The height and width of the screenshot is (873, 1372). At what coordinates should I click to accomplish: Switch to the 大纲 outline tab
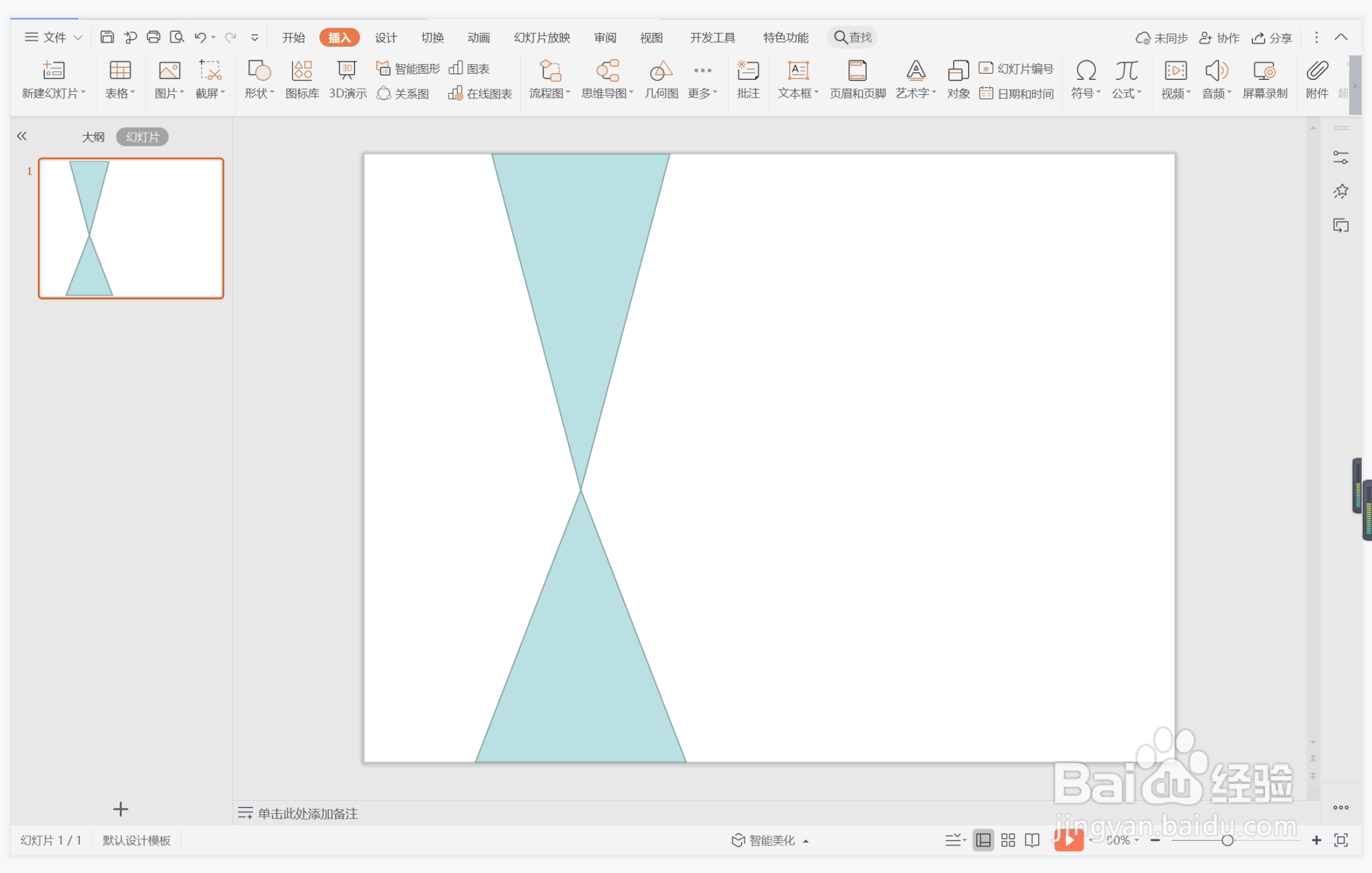(93, 137)
